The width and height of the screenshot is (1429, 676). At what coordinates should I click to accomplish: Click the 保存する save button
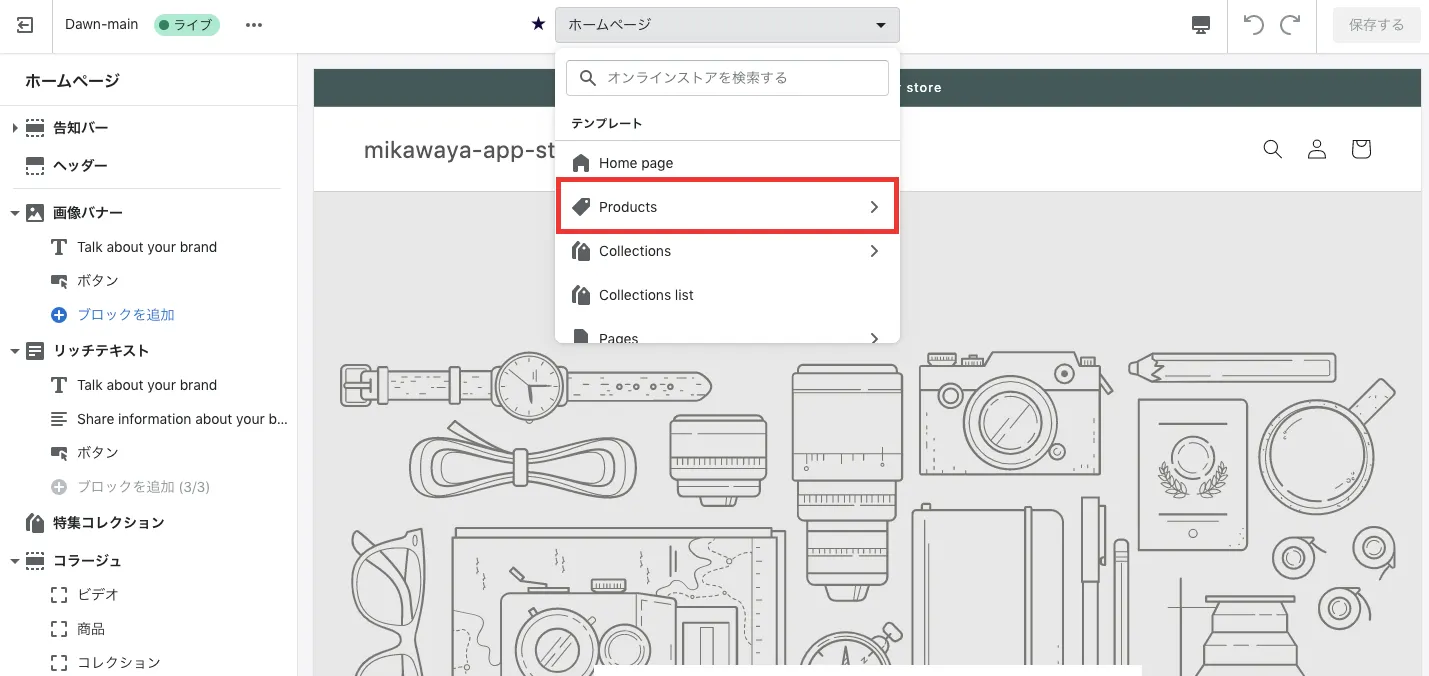[x=1376, y=25]
